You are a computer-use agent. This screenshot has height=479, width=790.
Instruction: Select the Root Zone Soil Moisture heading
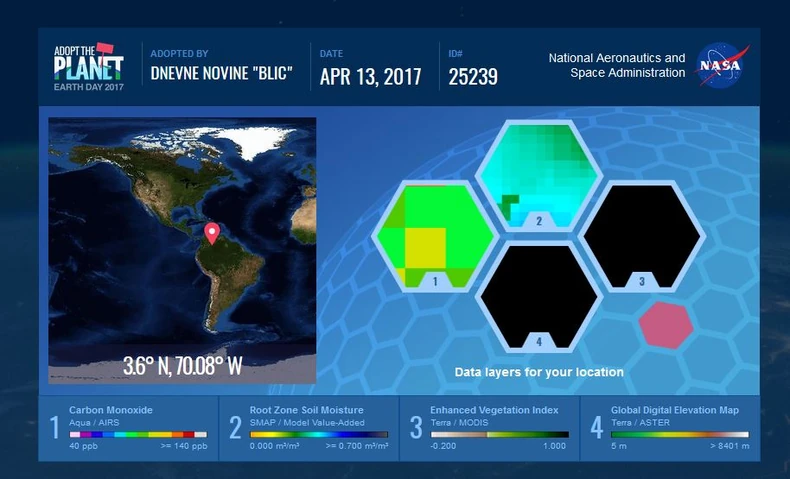(306, 410)
